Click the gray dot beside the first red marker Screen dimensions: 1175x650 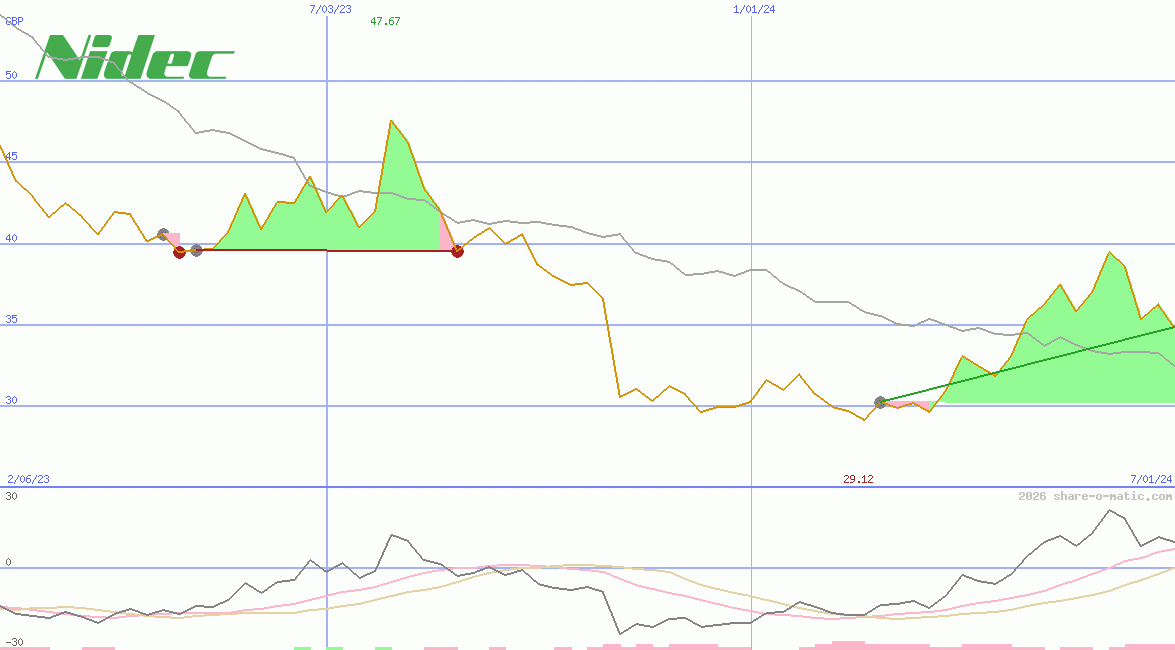pyautogui.click(x=196, y=251)
